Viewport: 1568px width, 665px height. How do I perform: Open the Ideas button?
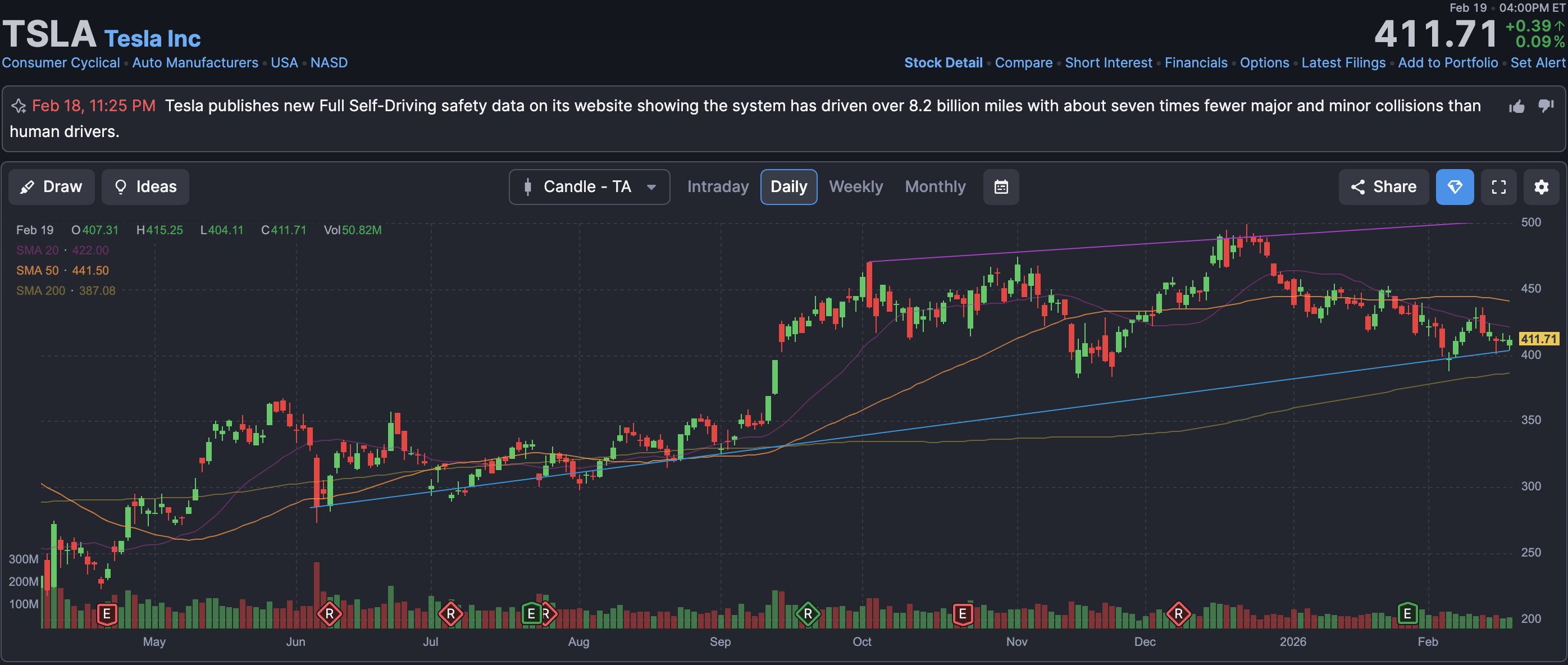coord(145,187)
